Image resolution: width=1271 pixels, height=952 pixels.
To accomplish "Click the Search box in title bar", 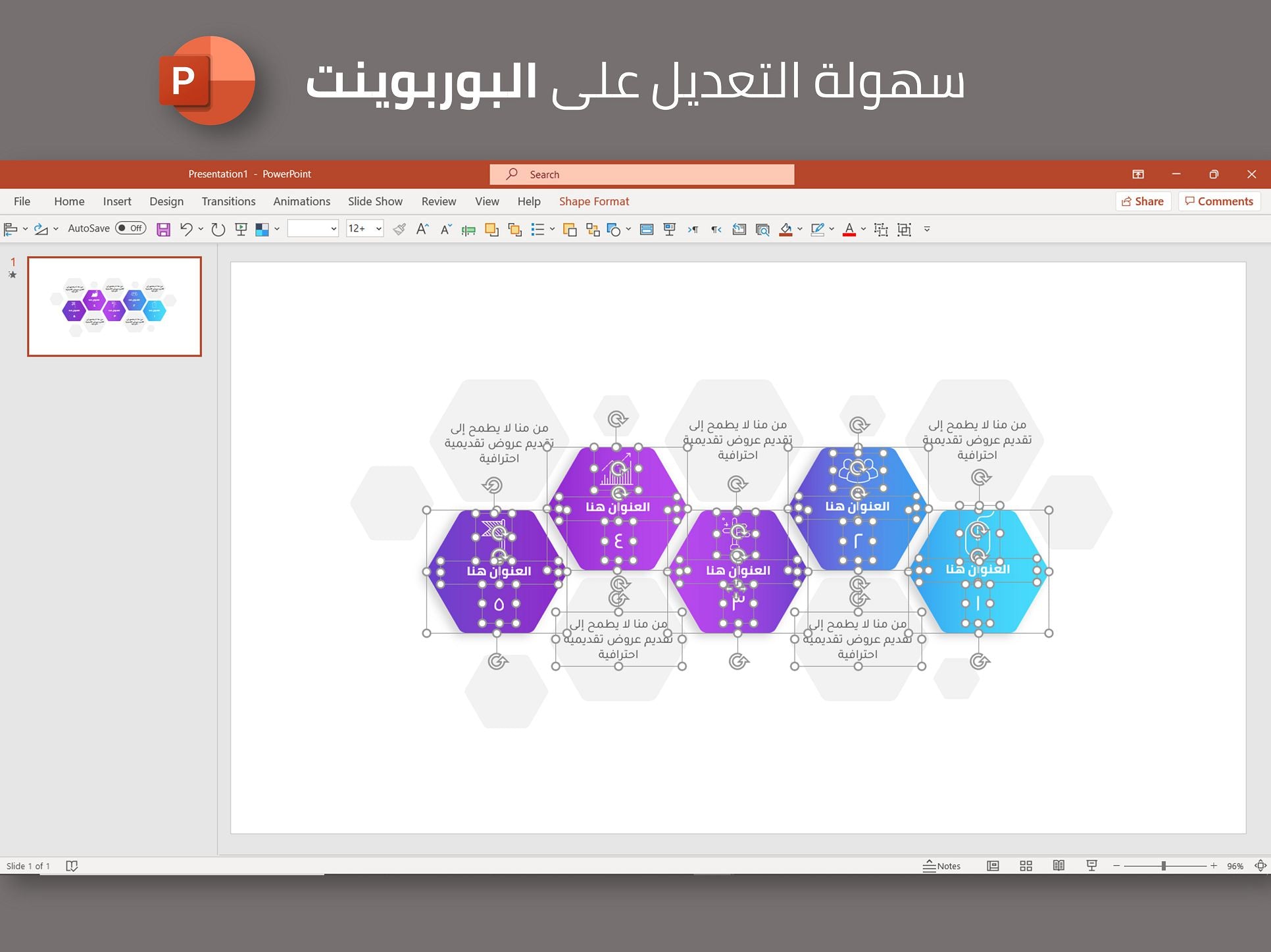I will 642,174.
